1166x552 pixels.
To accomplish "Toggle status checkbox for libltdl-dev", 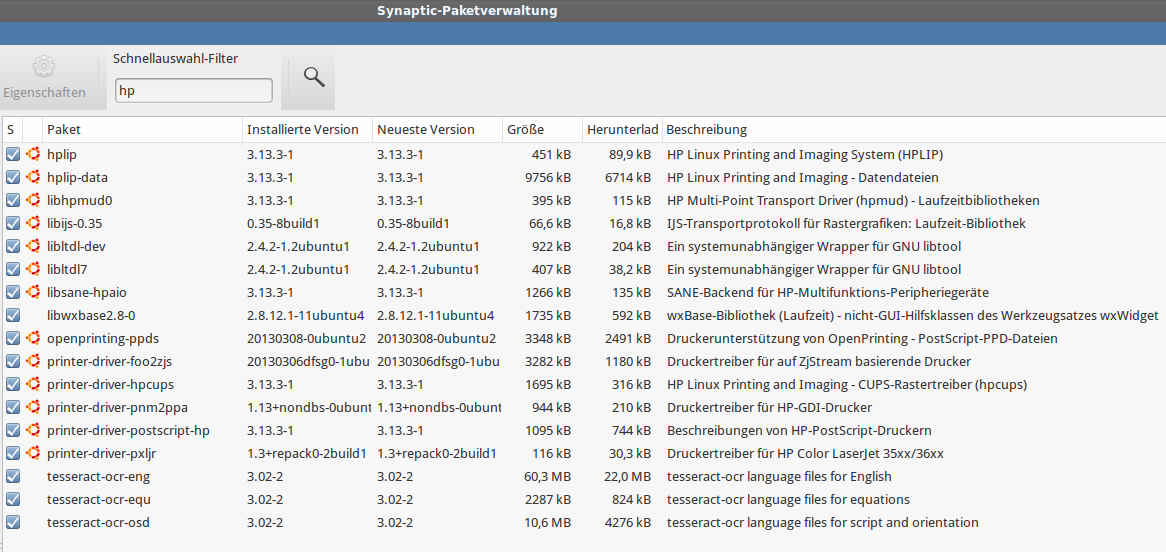I will tap(13, 246).
